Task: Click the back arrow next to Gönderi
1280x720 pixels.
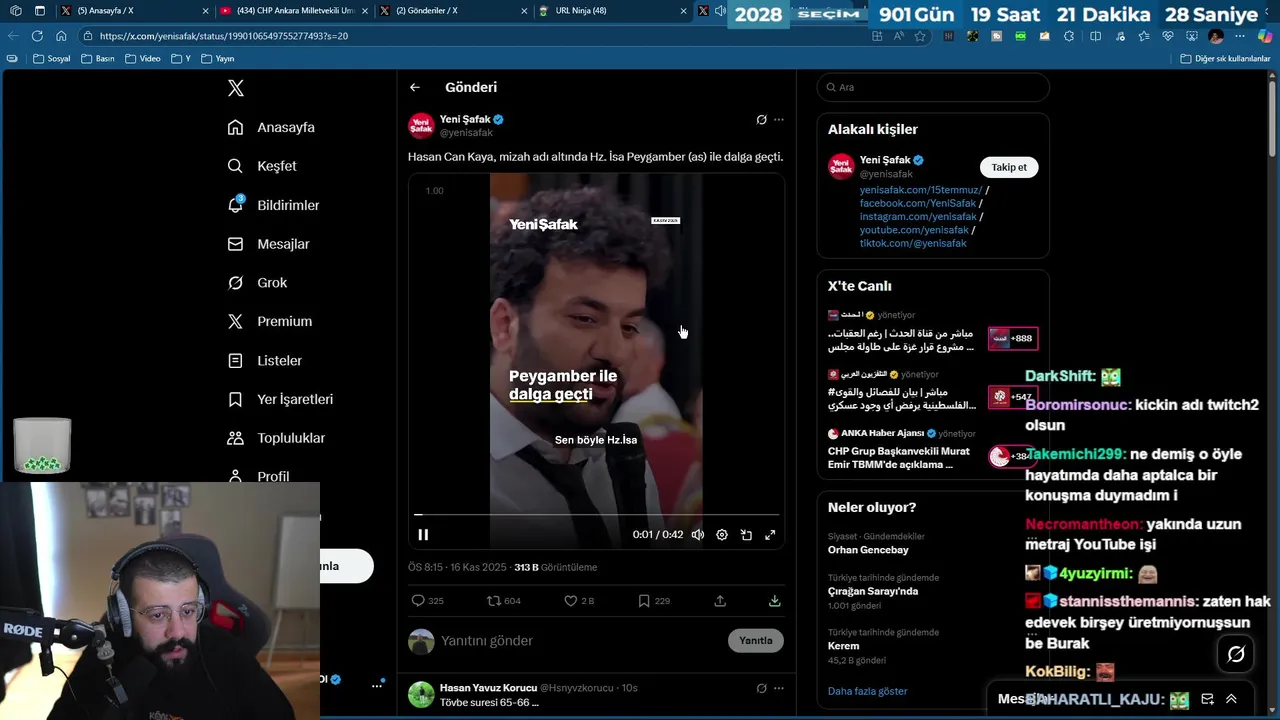Action: pos(415,87)
